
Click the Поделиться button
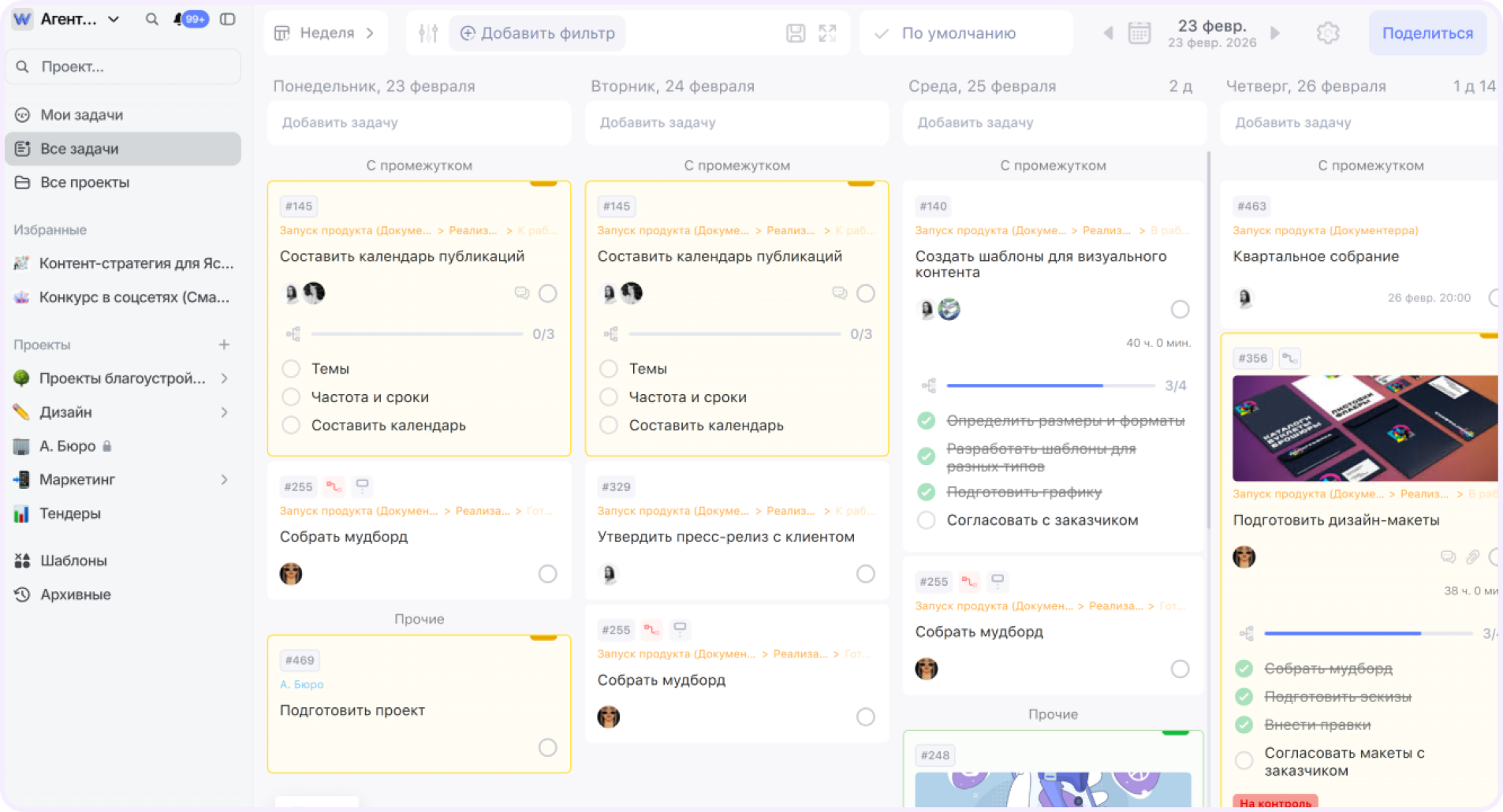pos(1427,33)
